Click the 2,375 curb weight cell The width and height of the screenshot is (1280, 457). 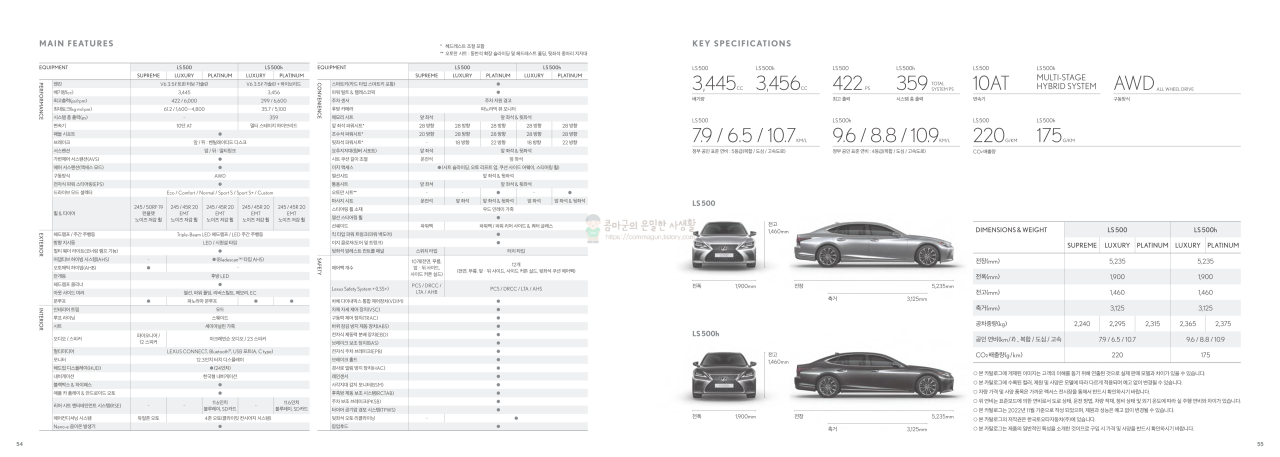click(x=1223, y=323)
